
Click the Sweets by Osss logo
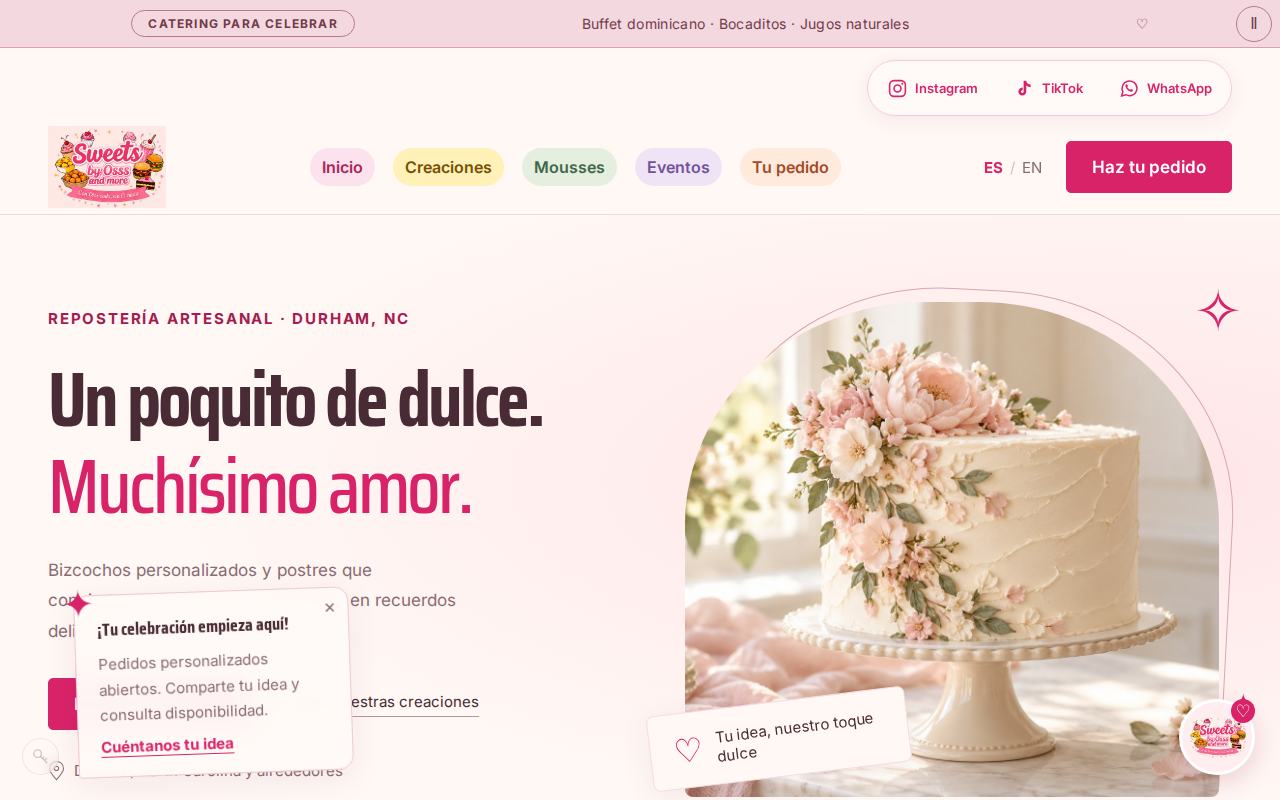107,167
